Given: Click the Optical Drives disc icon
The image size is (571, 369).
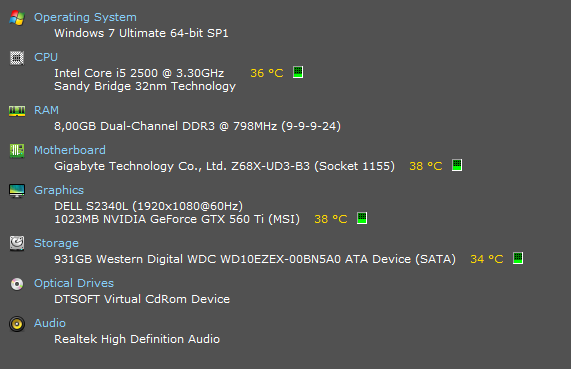Looking at the screenshot, I should [x=17, y=284].
